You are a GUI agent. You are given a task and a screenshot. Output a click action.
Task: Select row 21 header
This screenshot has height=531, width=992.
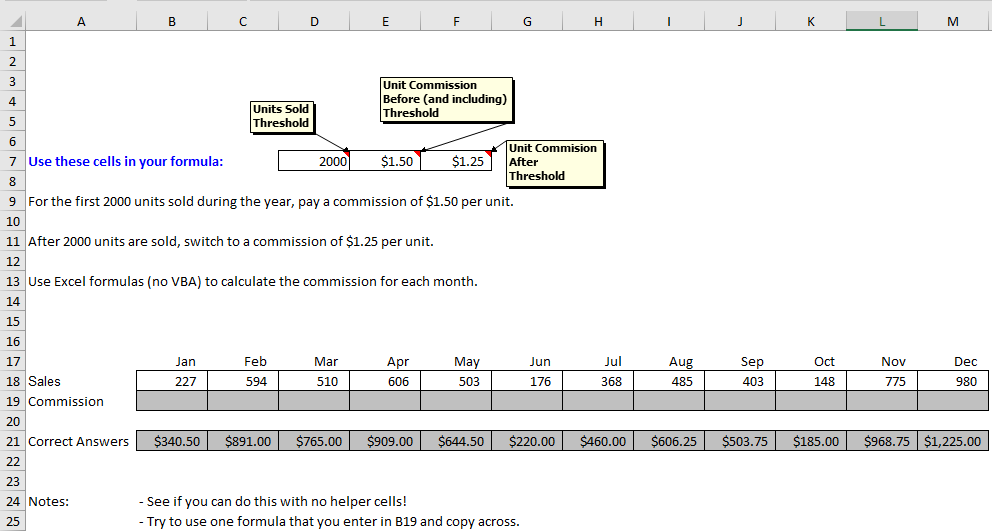[13, 441]
